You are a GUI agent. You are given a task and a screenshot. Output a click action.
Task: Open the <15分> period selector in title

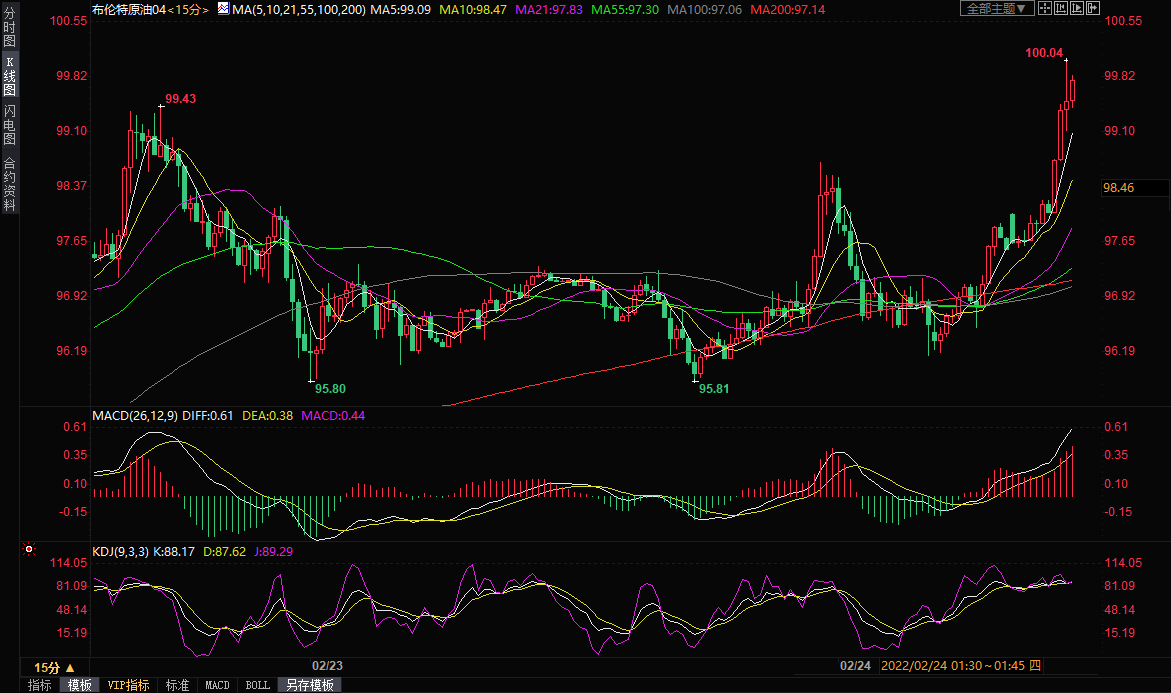[x=189, y=9]
